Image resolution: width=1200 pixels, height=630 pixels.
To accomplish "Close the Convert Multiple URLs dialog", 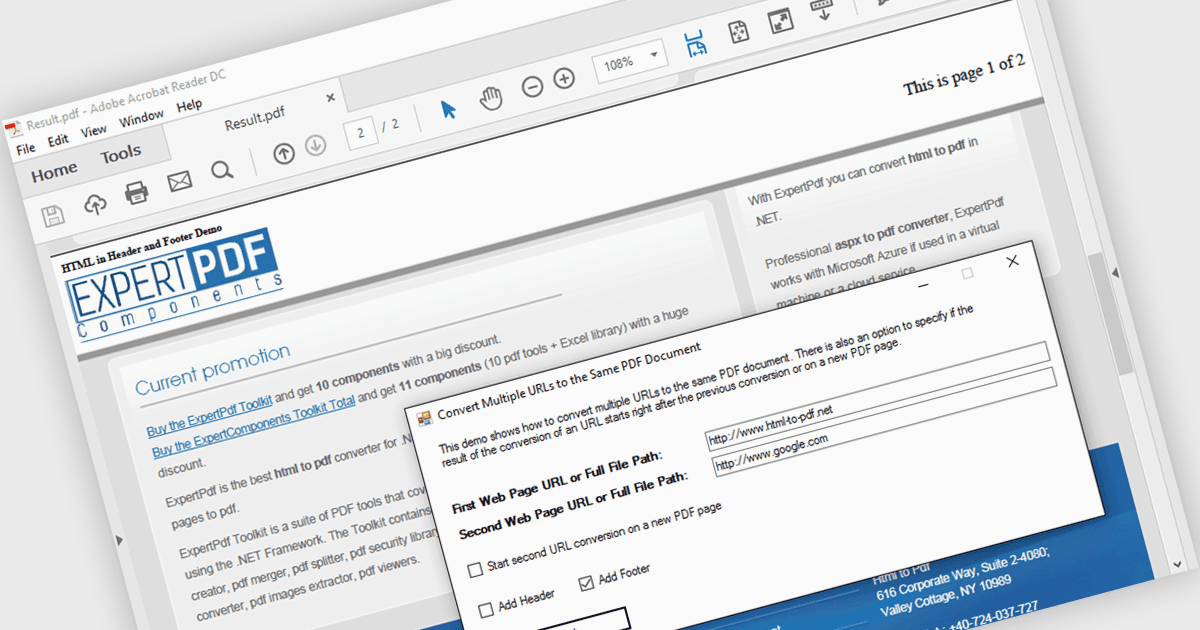I will coord(1012,261).
